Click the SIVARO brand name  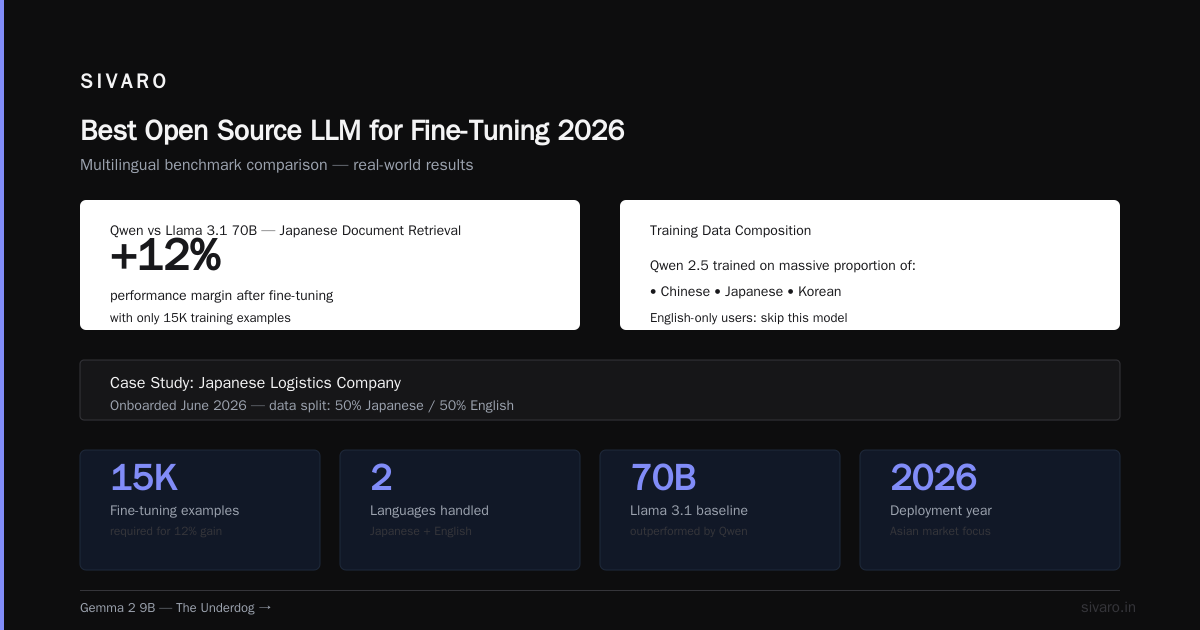point(124,82)
